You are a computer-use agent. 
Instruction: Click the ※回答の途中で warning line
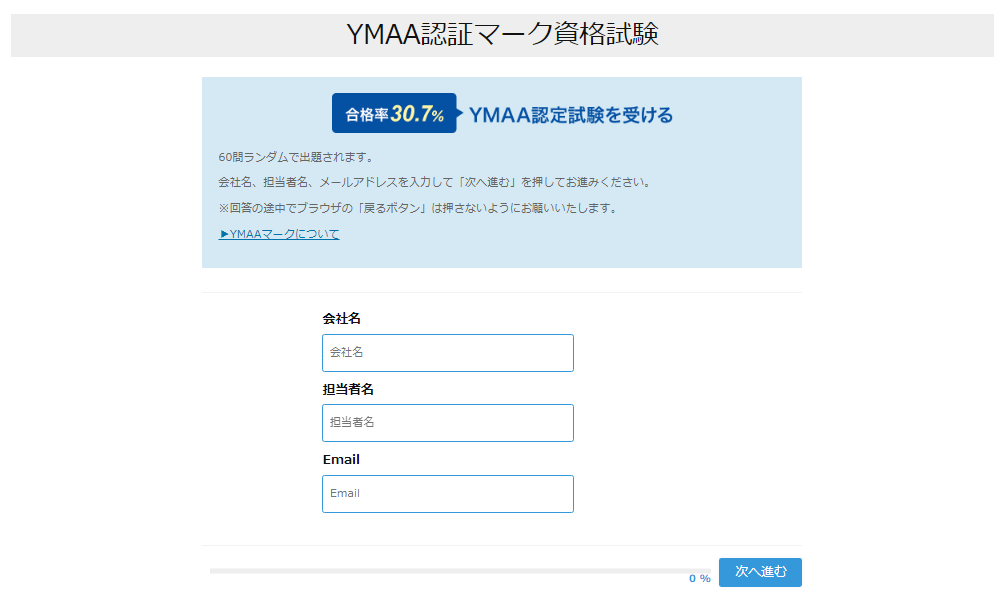pos(419,208)
